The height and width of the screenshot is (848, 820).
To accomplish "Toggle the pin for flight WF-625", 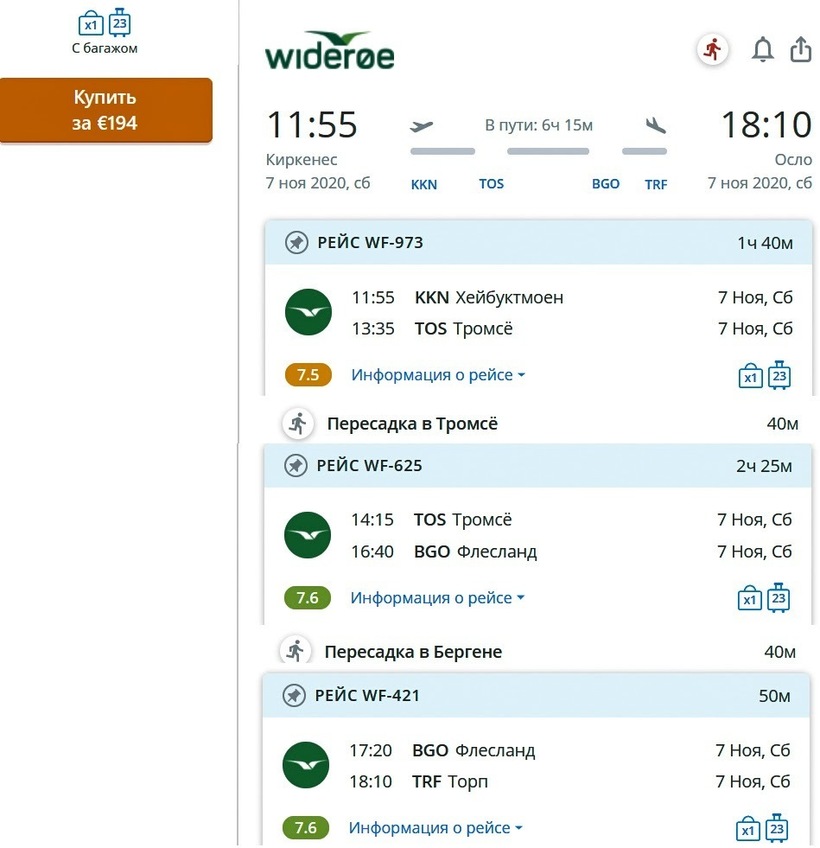I will [296, 465].
